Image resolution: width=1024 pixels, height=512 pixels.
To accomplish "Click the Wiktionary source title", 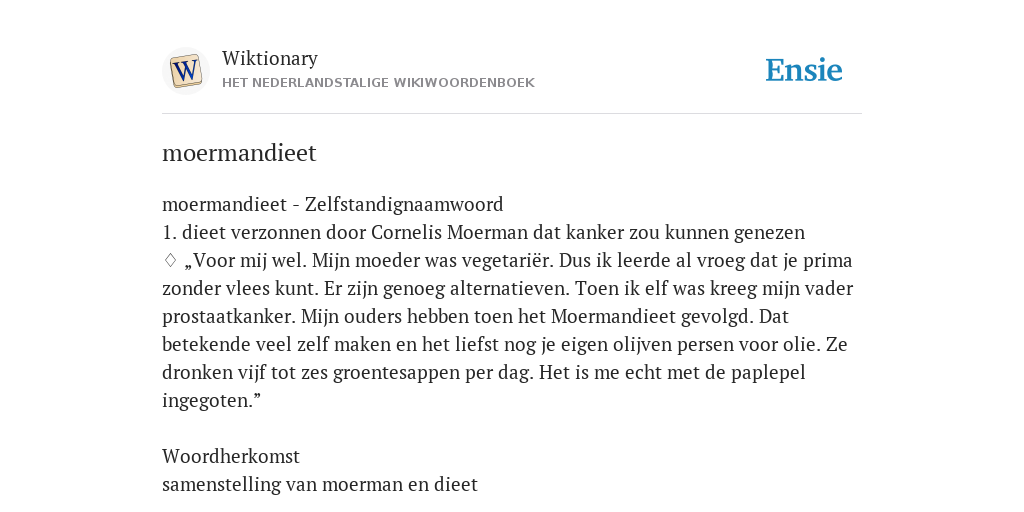I will [x=270, y=59].
